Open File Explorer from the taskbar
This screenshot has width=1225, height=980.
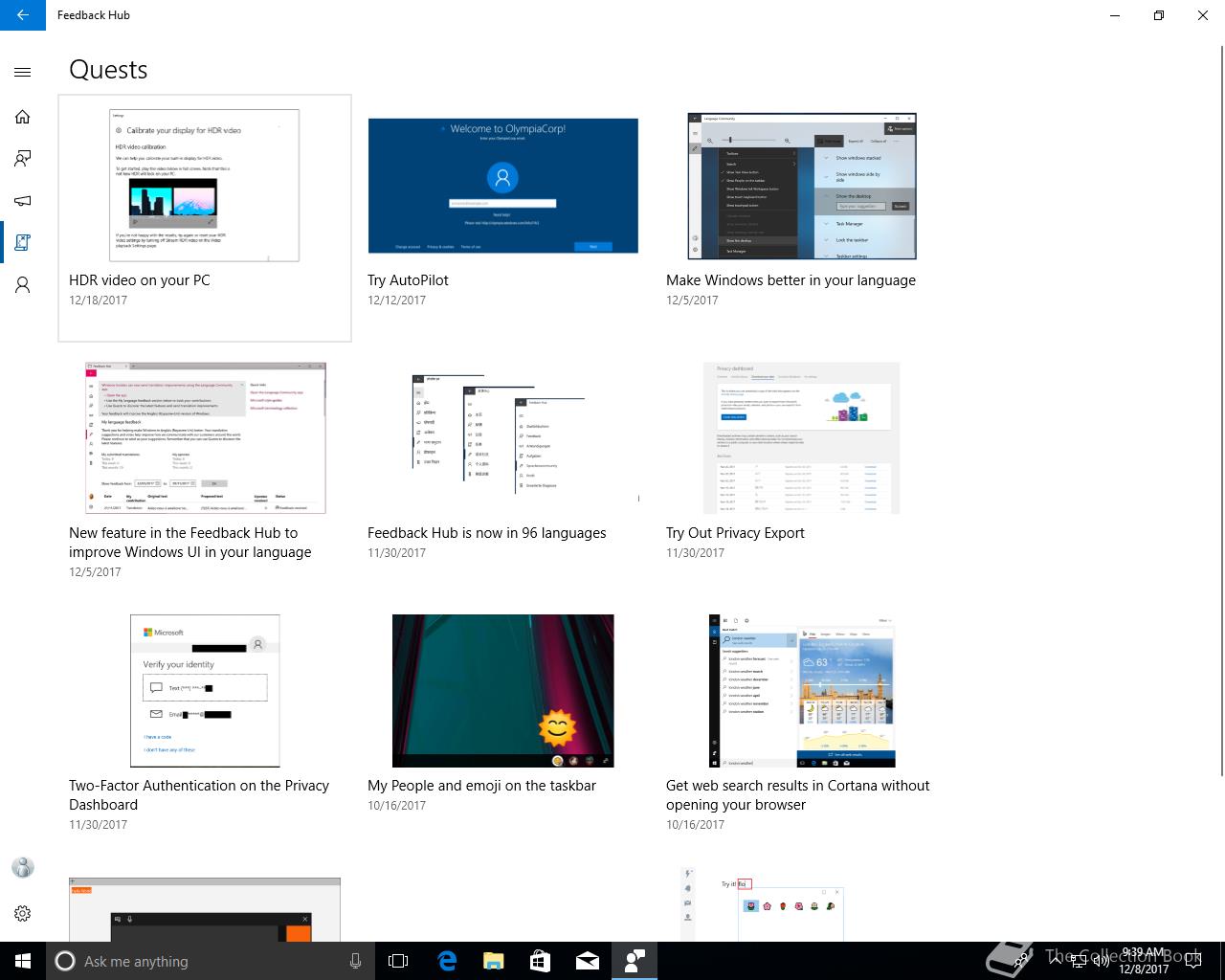click(493, 961)
